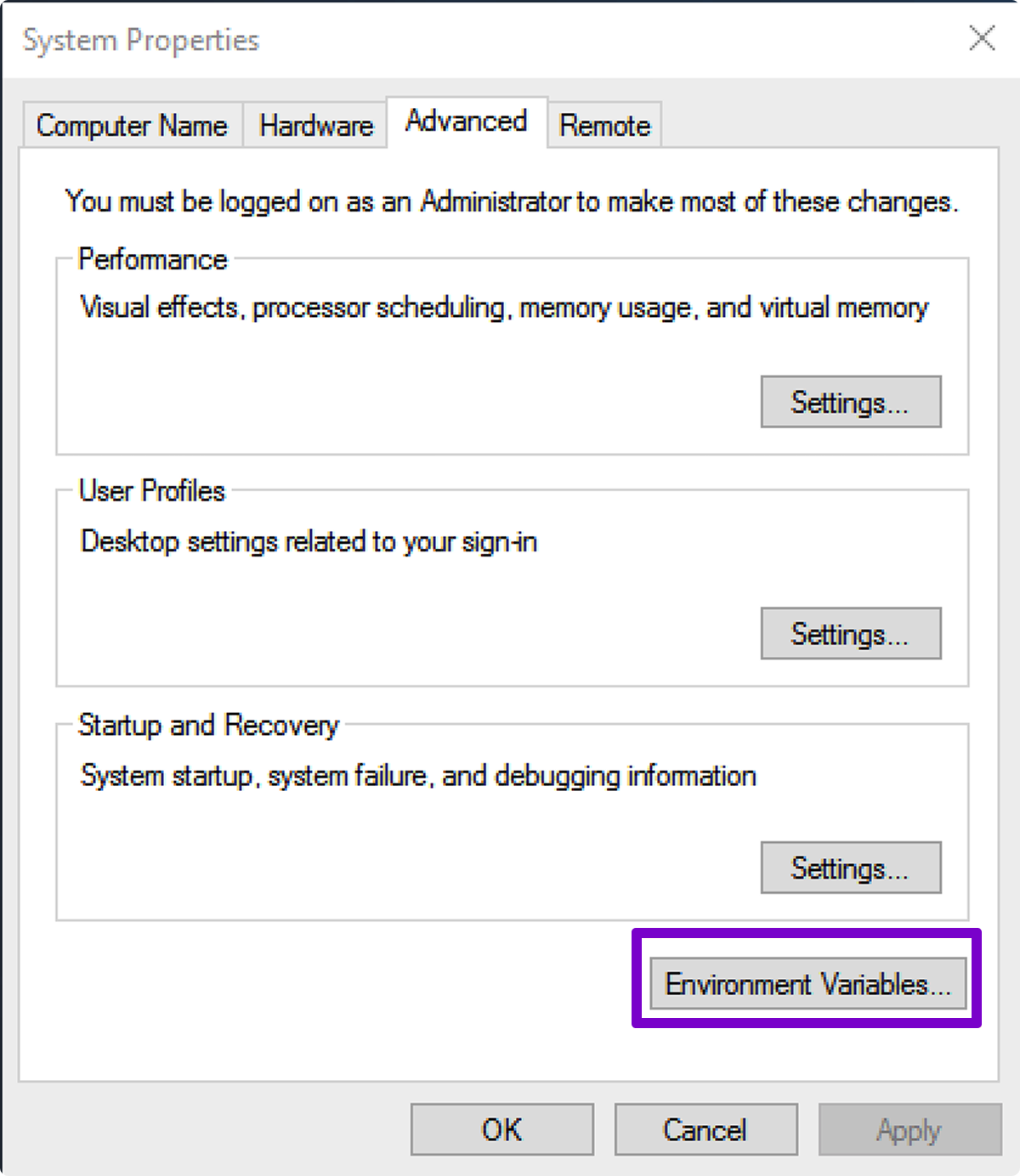Image resolution: width=1020 pixels, height=1176 pixels.
Task: Dismiss the dialog with Cancel
Action: (705, 1129)
